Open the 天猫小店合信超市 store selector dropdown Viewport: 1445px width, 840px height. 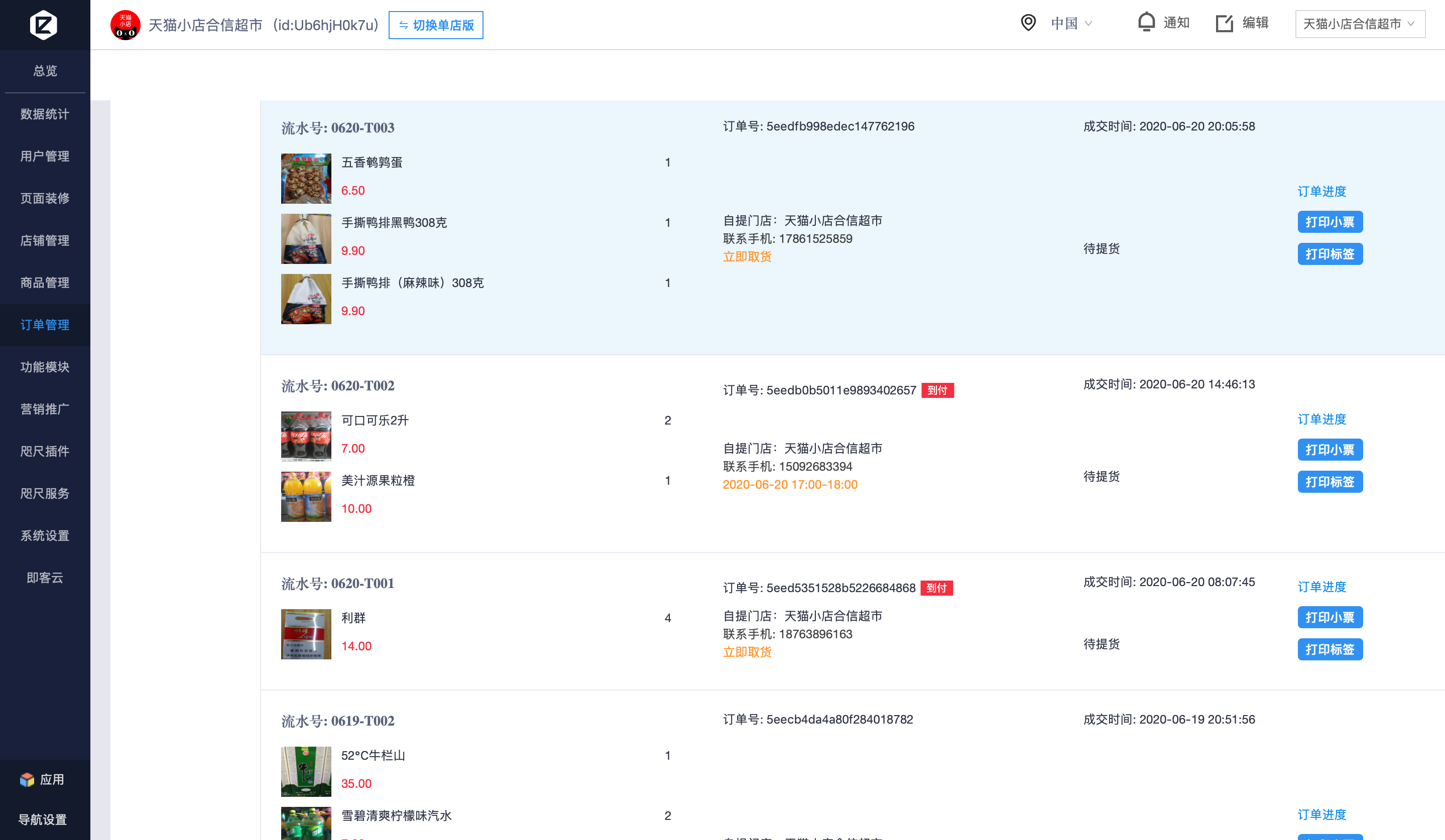tap(1359, 24)
